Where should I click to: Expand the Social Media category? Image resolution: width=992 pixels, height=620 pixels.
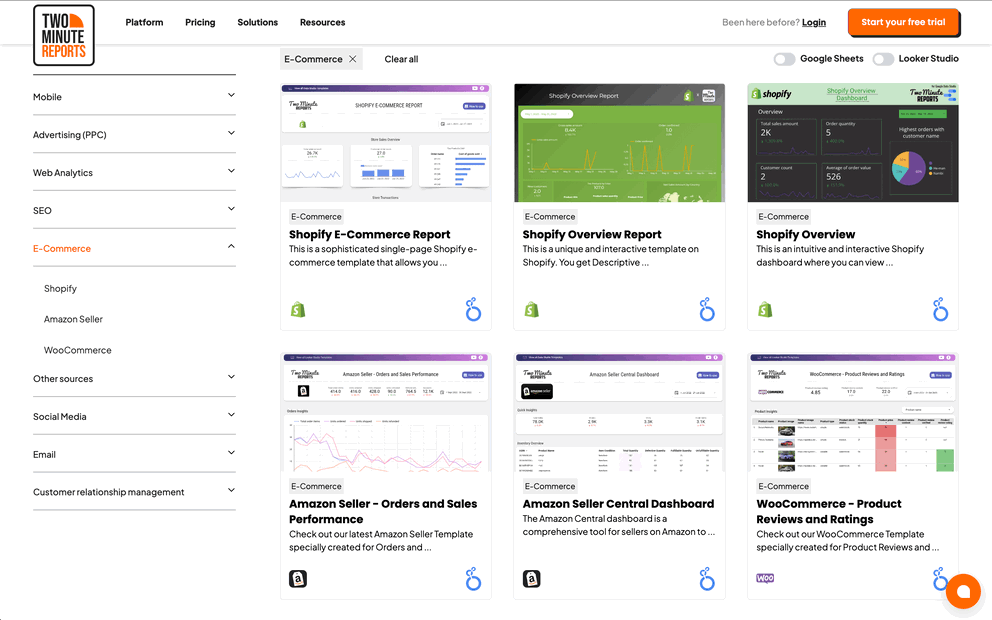coord(134,416)
